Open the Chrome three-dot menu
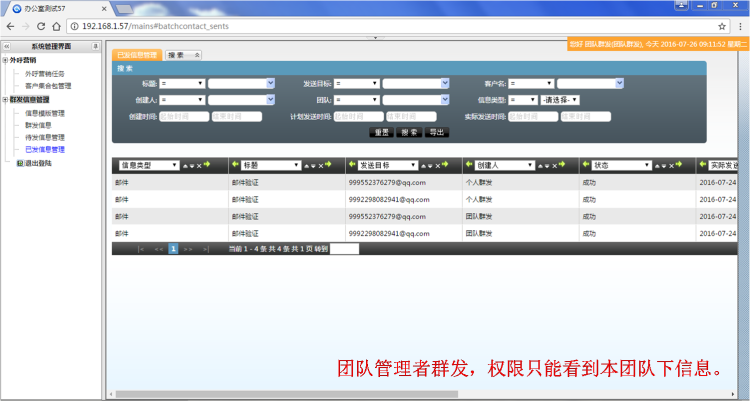 (739, 26)
